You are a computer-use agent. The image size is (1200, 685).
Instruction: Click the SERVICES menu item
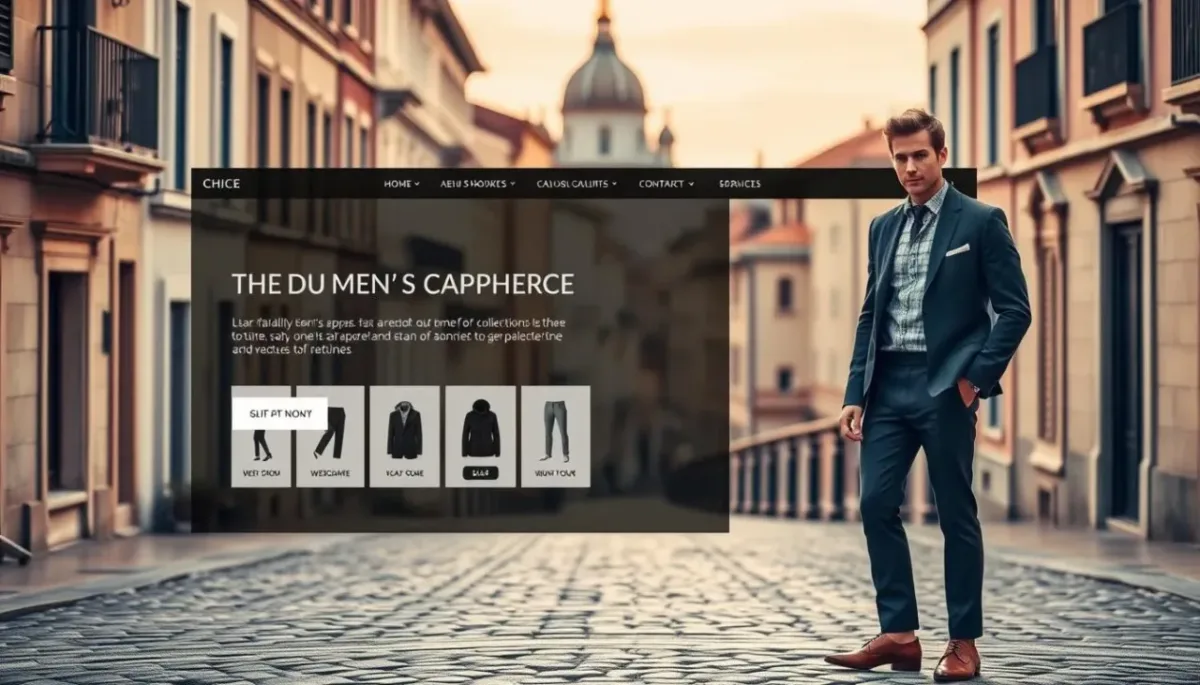coord(739,184)
